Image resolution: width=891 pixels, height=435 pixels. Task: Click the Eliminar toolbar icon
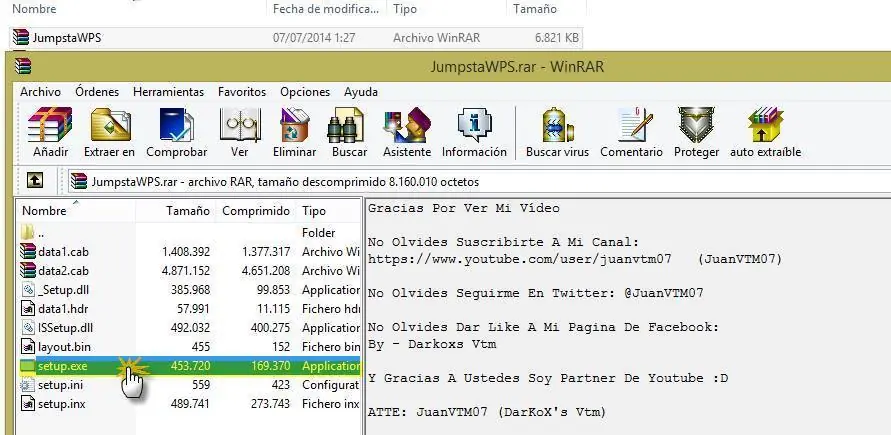point(294,125)
